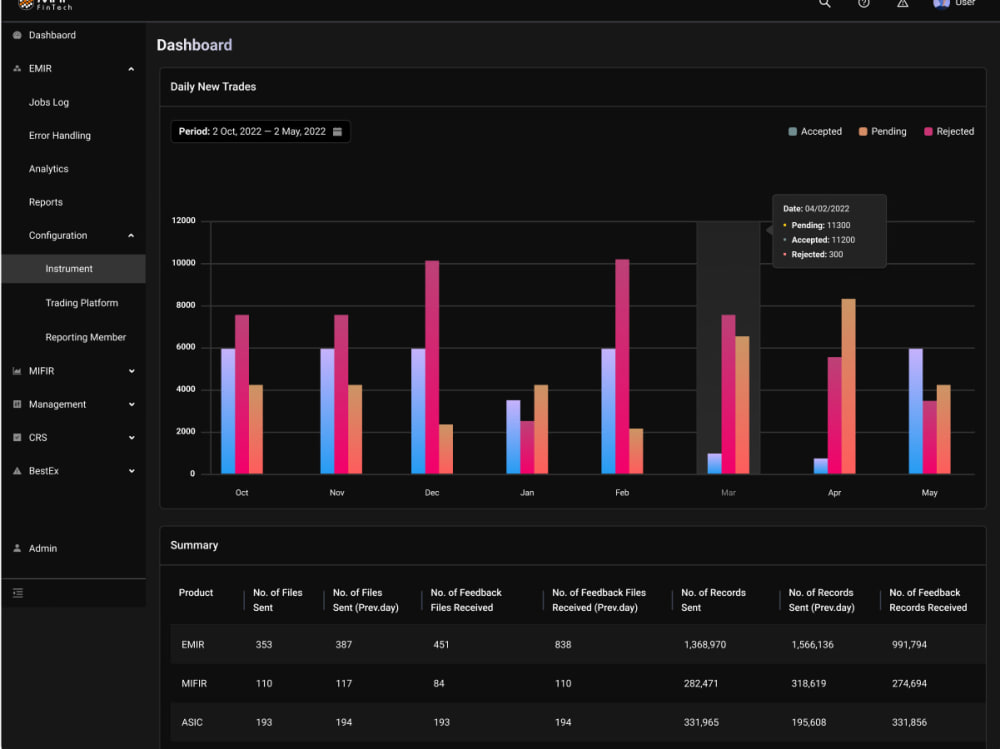Open Admin in sidebar
This screenshot has height=749, width=1000.
click(43, 548)
